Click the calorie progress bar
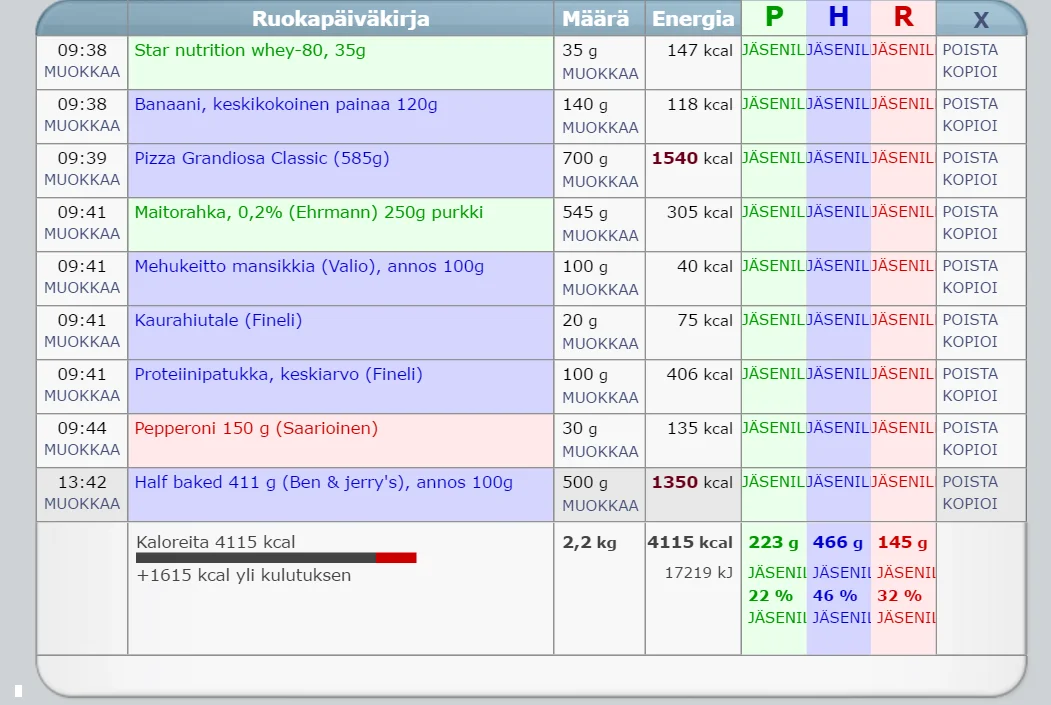The height and width of the screenshot is (705, 1051). coord(276,558)
